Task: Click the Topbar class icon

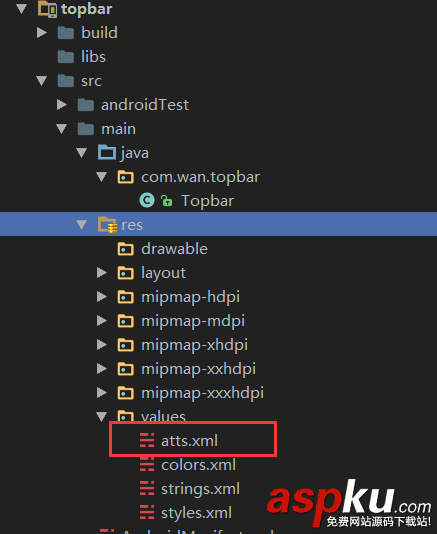Action: [x=147, y=201]
